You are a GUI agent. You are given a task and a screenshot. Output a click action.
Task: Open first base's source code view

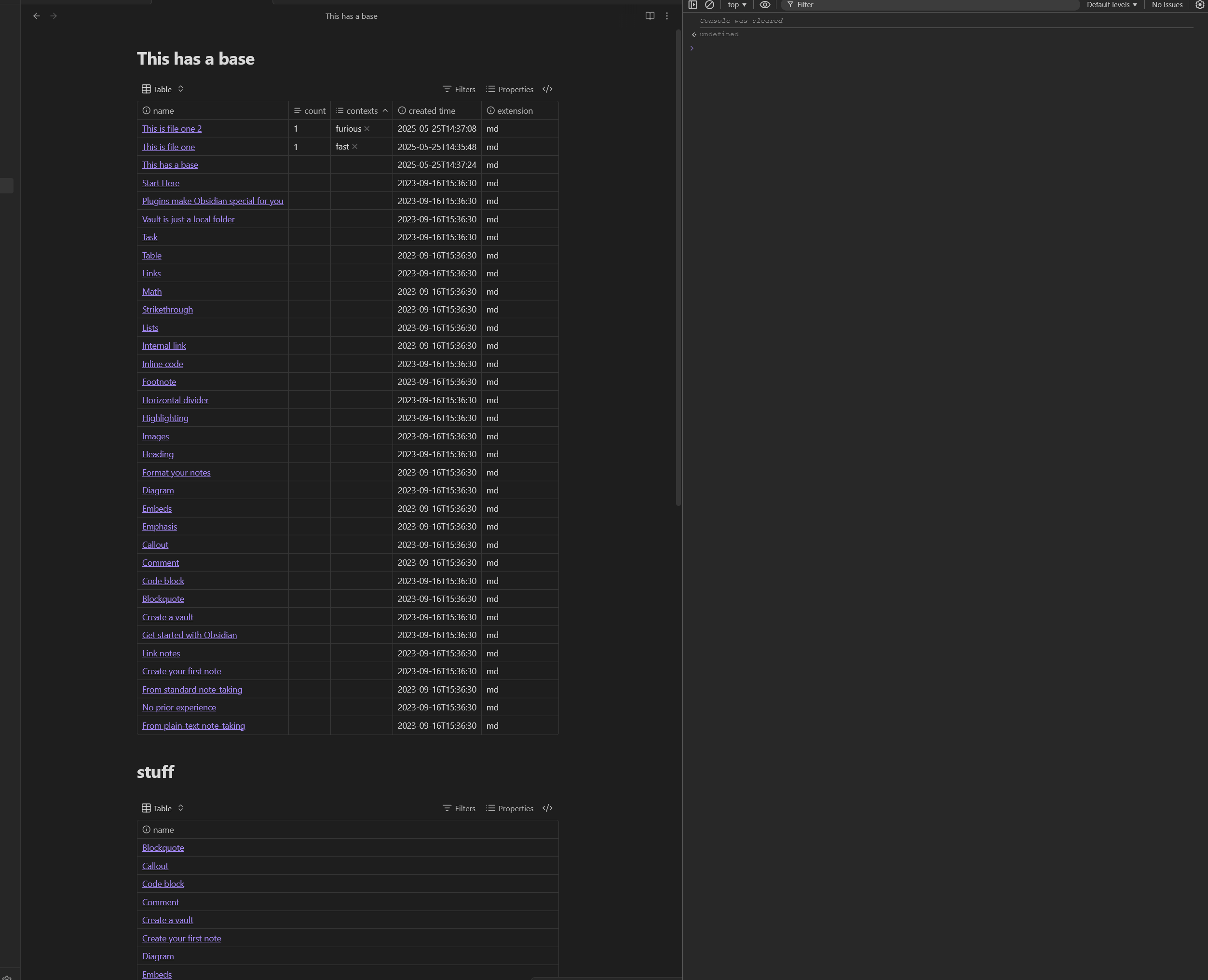[x=547, y=89]
